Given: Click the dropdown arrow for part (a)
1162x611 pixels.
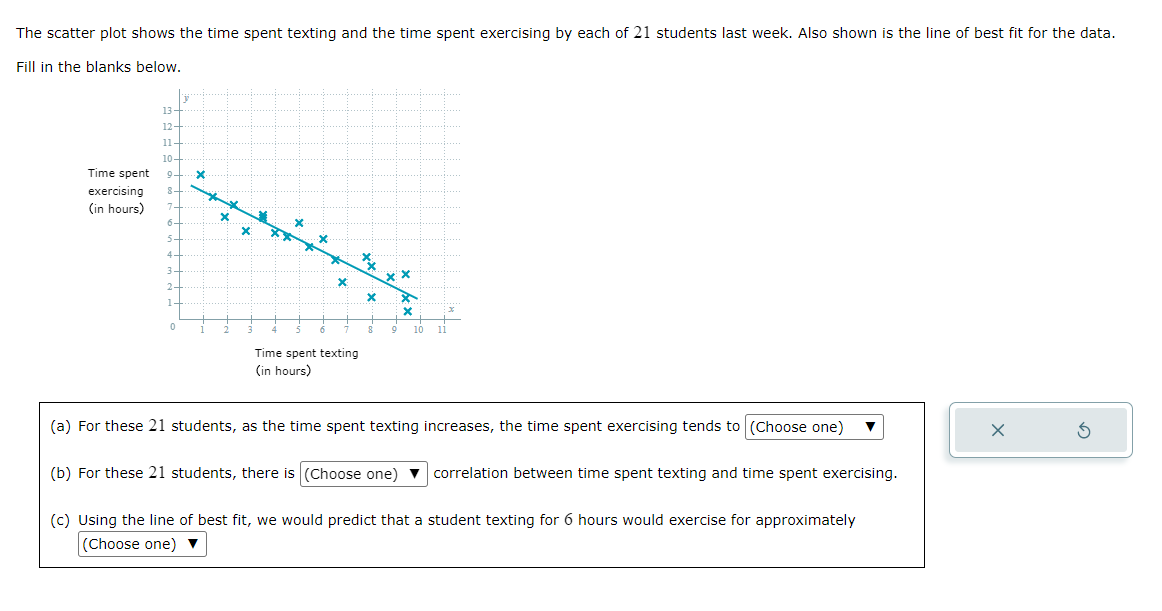Looking at the screenshot, I should coord(870,426).
